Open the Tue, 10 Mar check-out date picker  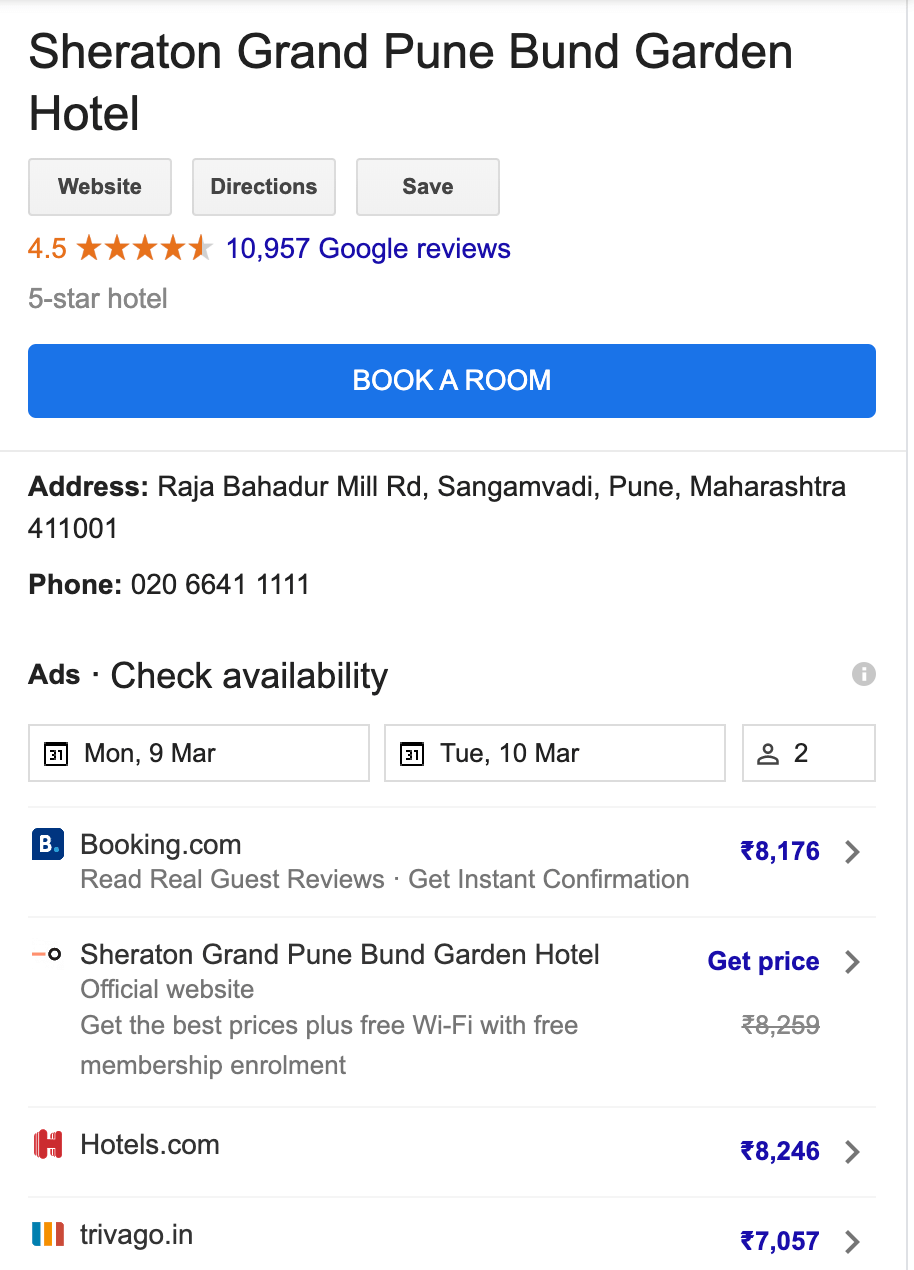point(555,753)
